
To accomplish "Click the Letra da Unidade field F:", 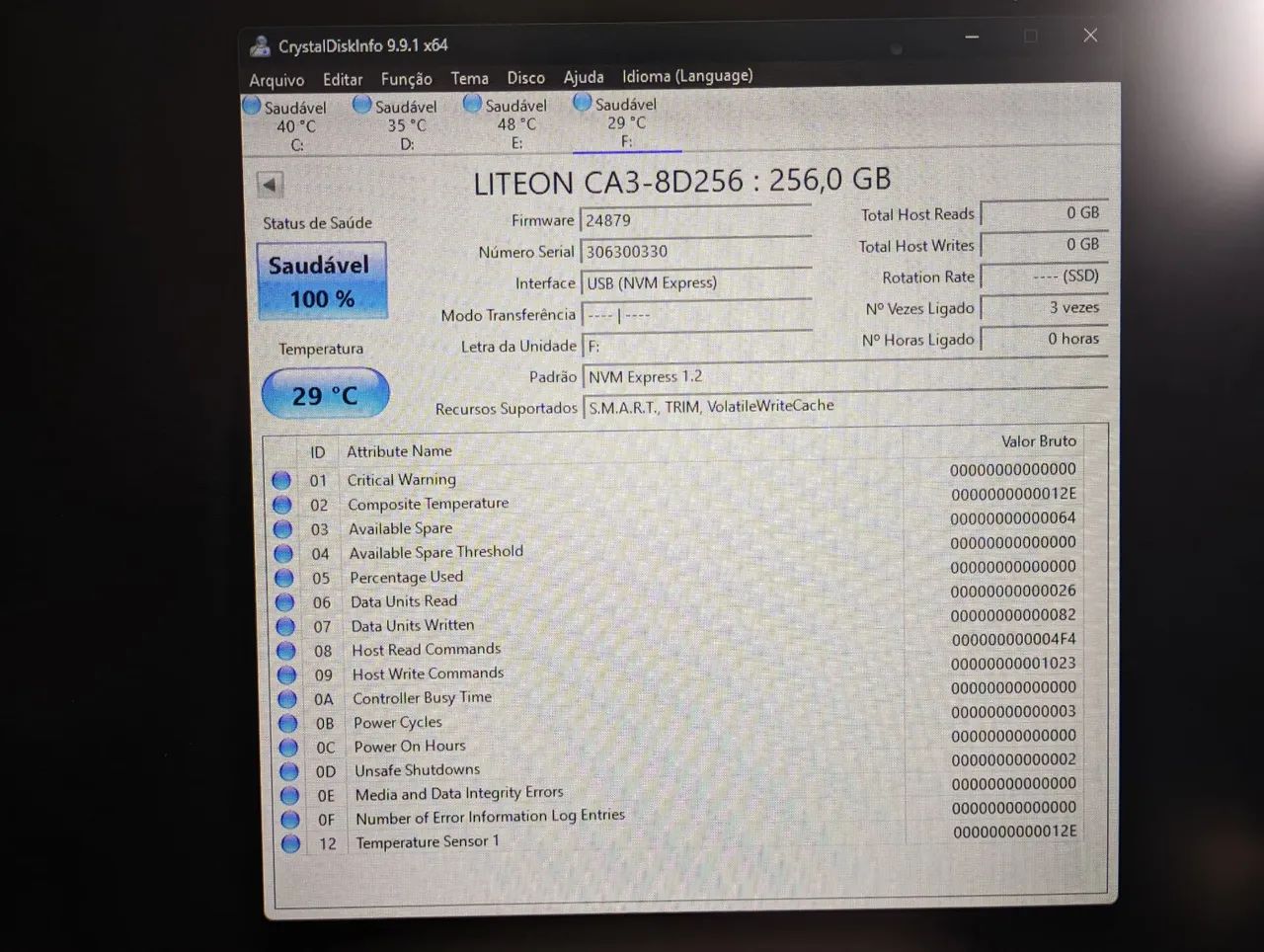I will (696, 346).
